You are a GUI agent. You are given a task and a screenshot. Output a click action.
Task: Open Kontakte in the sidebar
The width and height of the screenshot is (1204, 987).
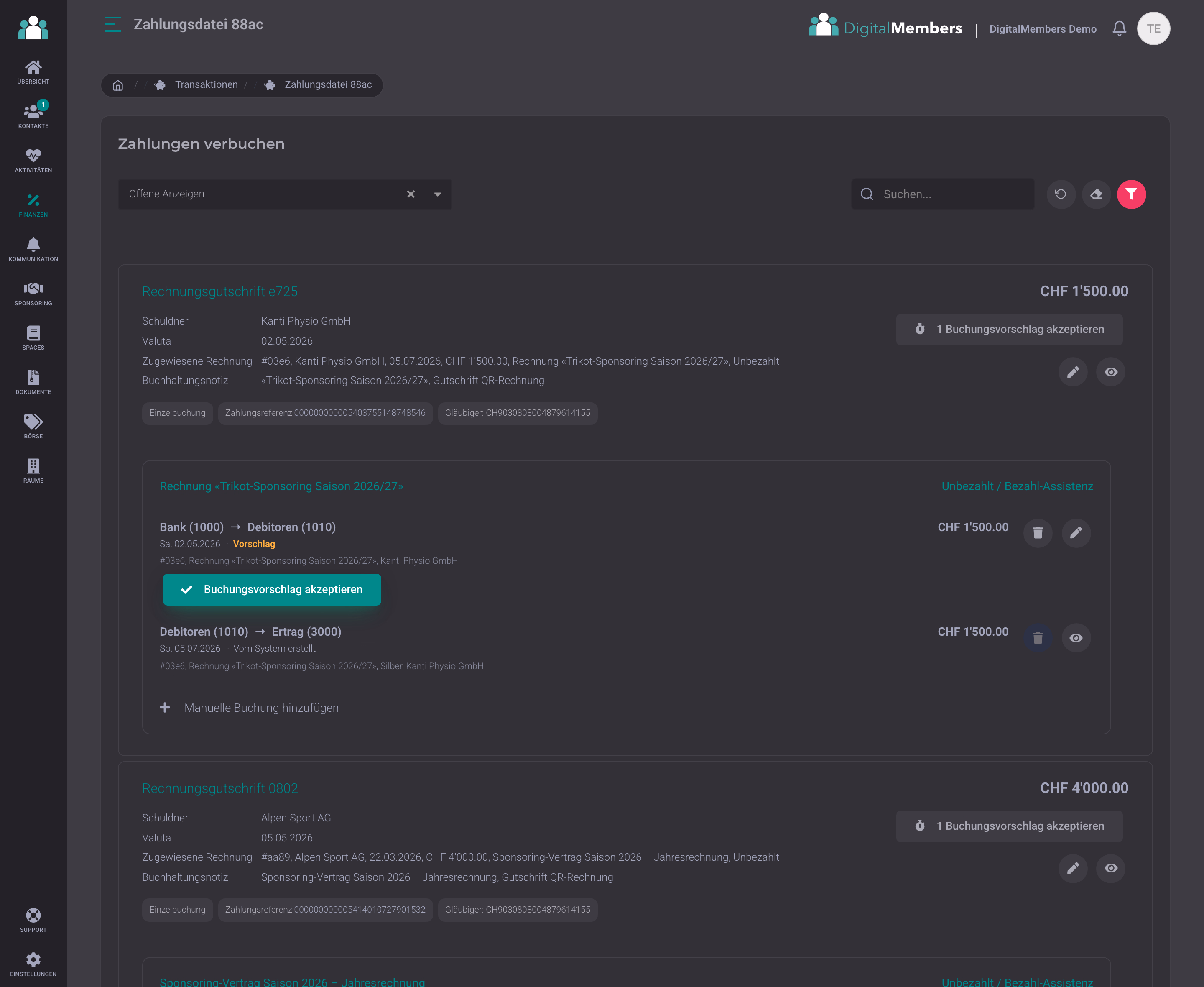click(x=33, y=116)
